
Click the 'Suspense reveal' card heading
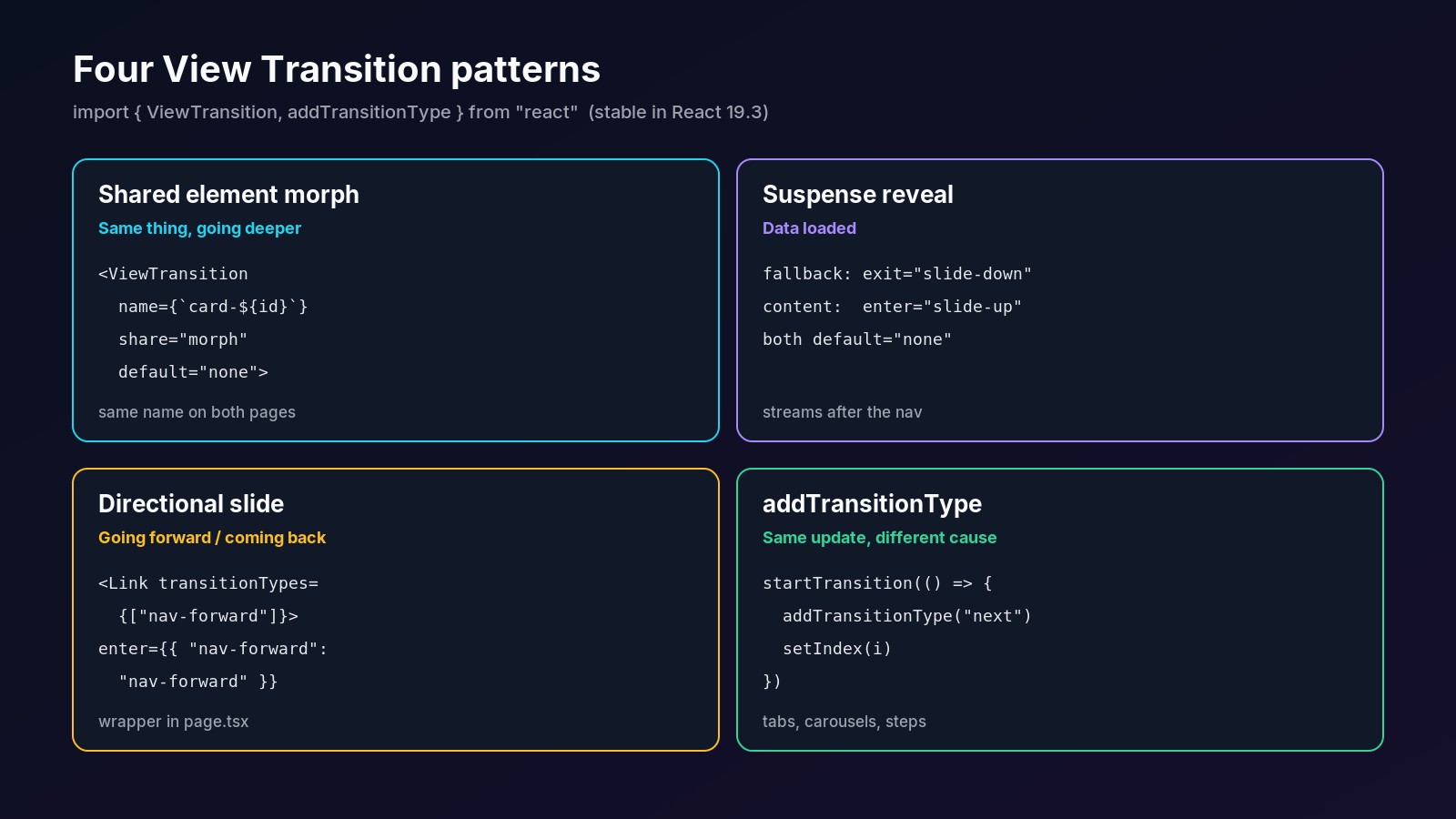tap(857, 195)
